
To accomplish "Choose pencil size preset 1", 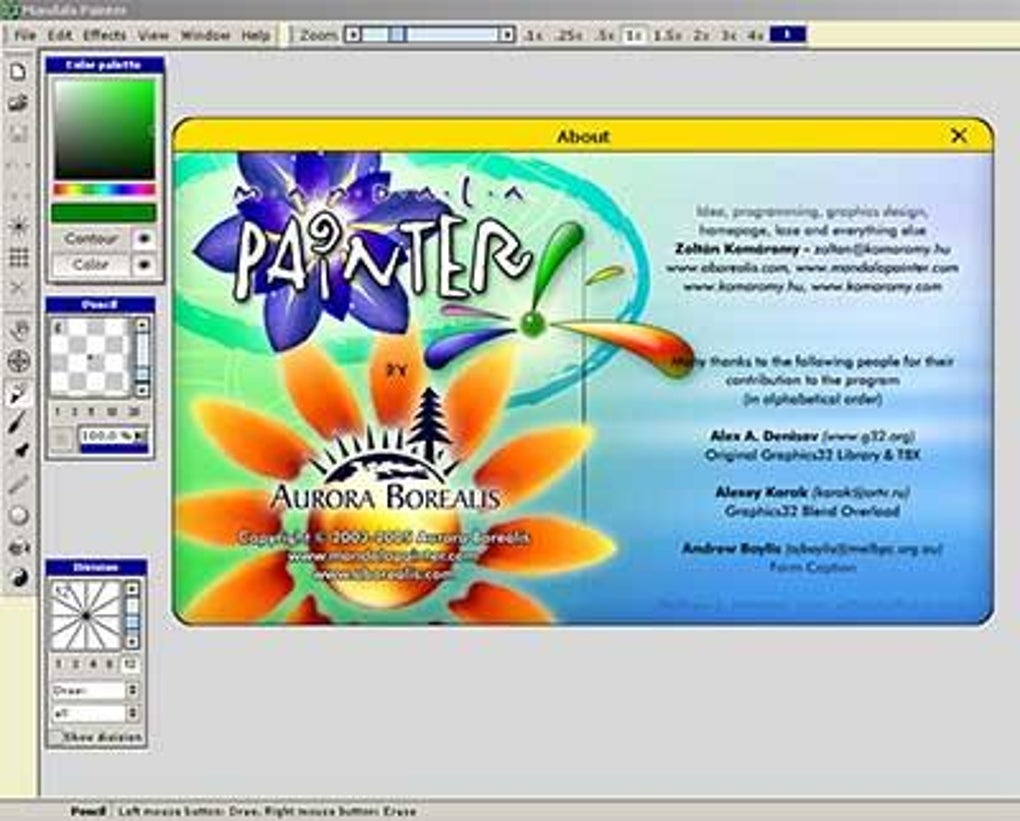I will point(58,412).
